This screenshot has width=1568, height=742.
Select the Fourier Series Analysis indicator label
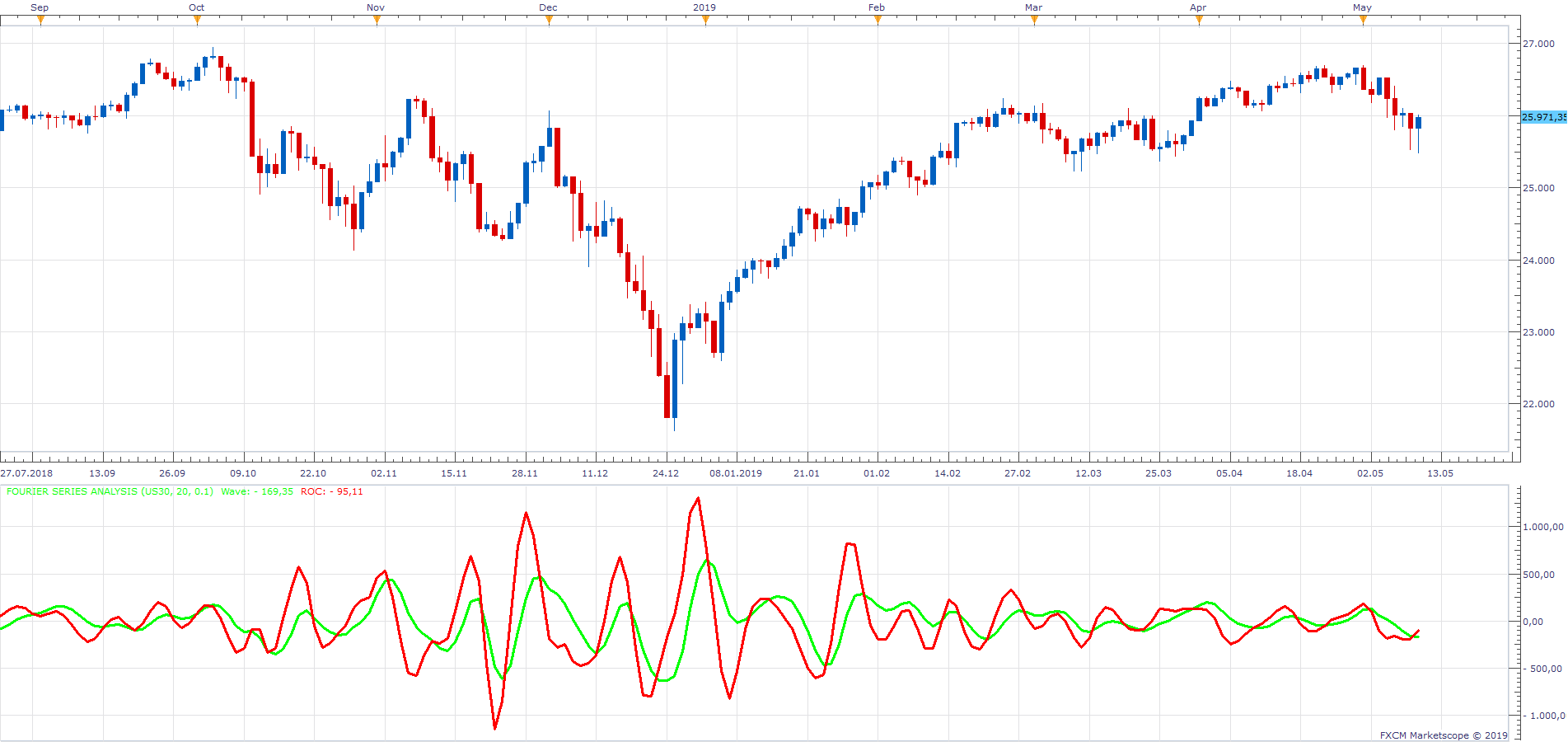pos(110,491)
